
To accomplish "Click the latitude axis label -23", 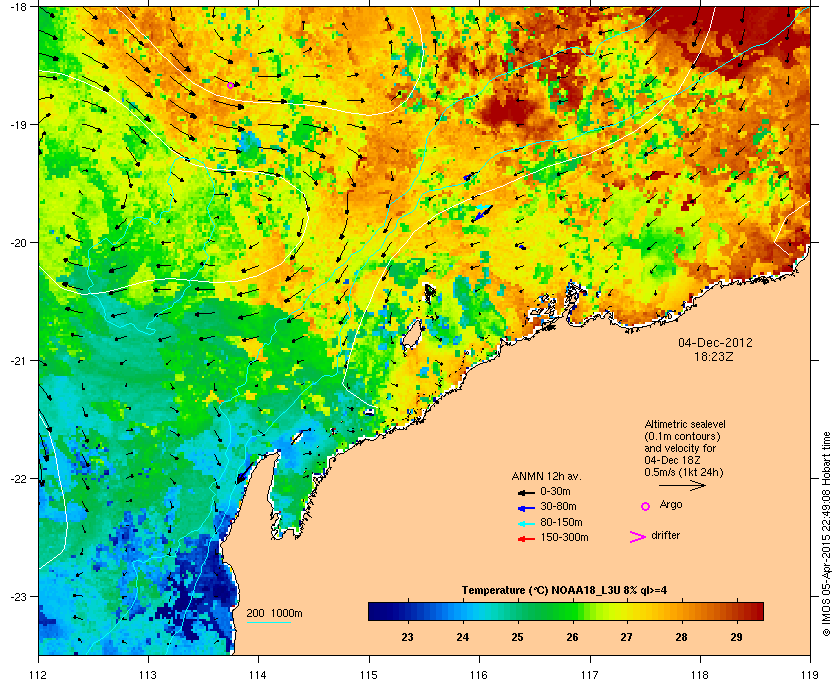I will pyautogui.click(x=18, y=596).
